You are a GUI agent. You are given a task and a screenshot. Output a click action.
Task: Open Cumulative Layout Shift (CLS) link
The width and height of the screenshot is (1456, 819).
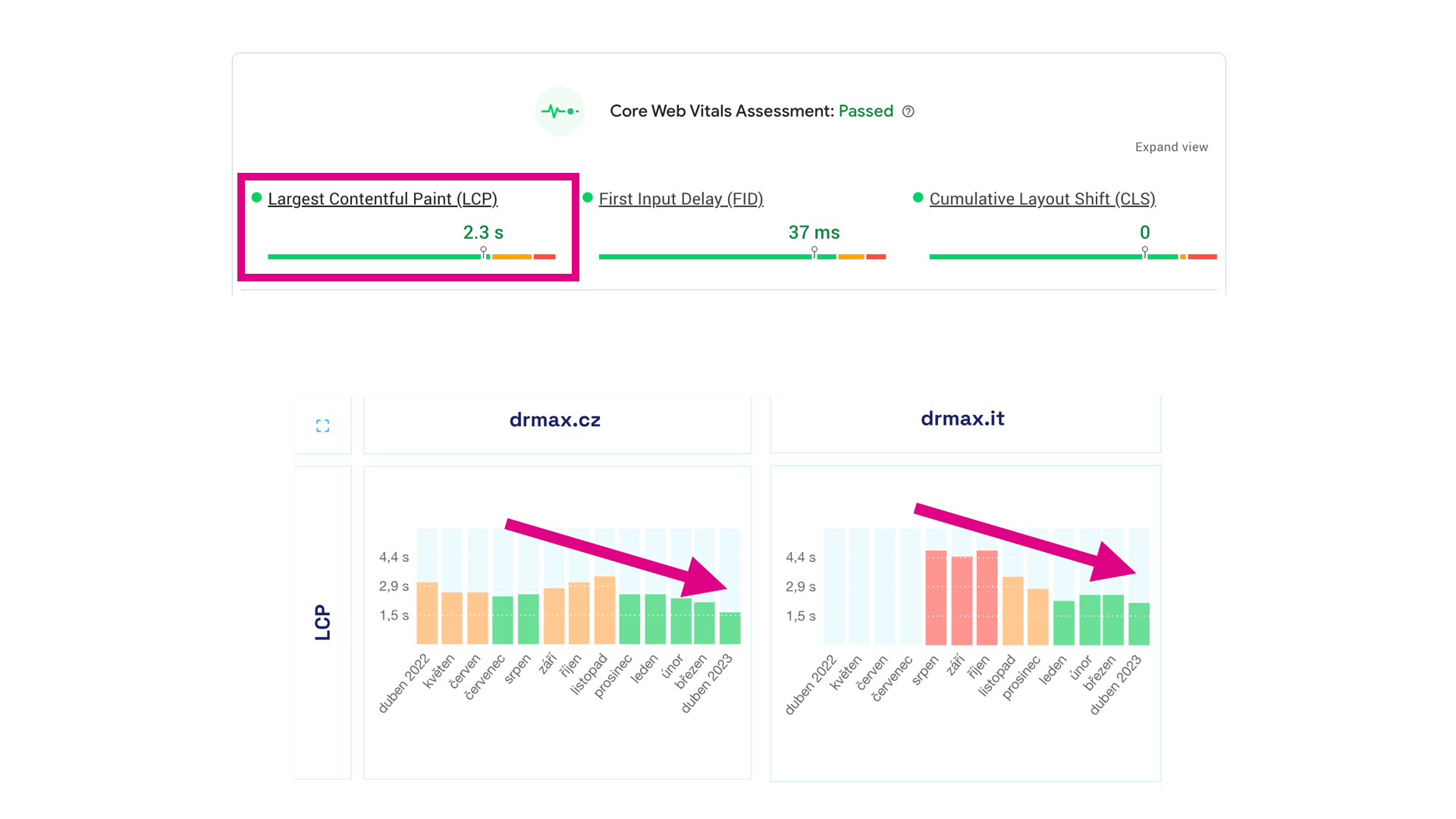pyautogui.click(x=1042, y=199)
